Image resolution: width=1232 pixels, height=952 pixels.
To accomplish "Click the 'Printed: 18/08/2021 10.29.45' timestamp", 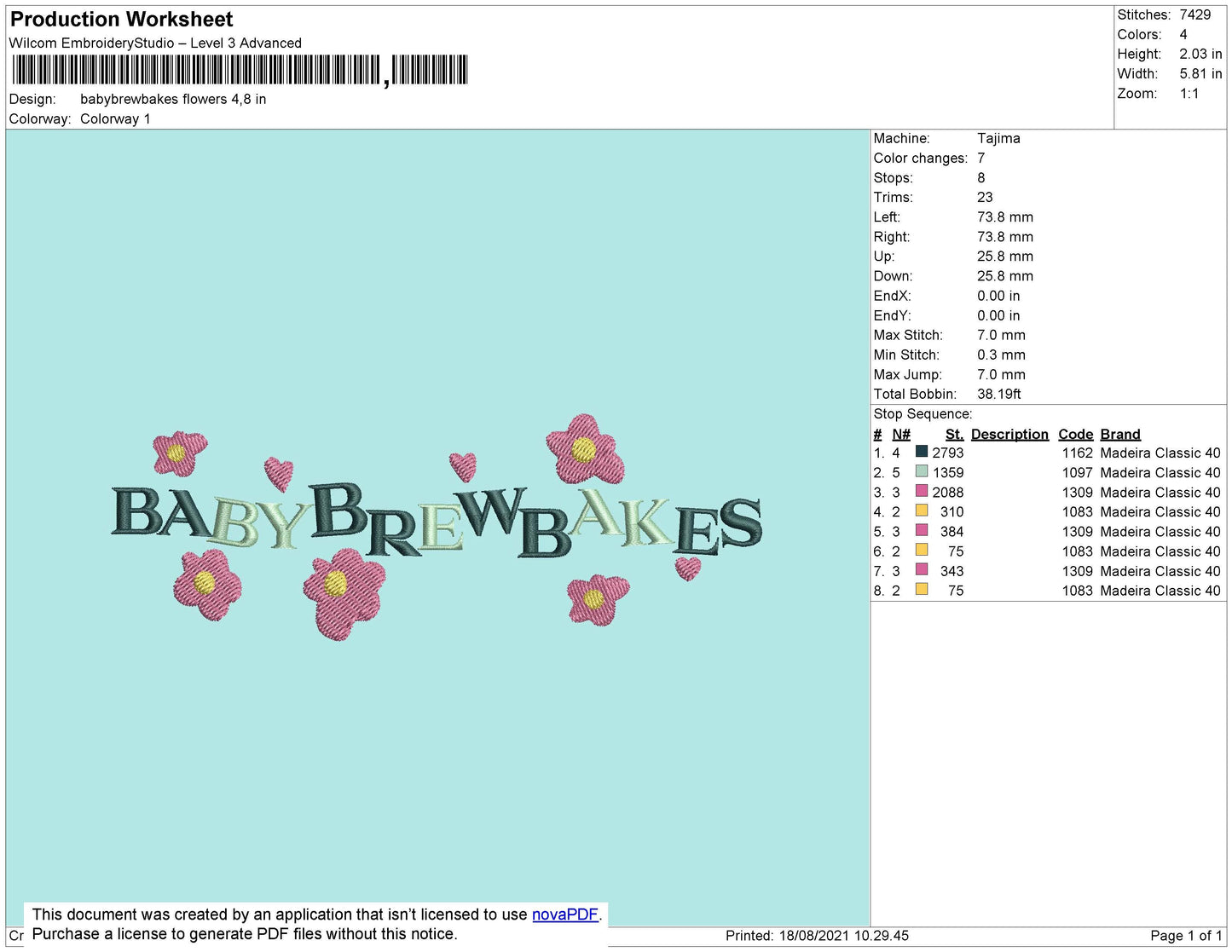I will (817, 936).
